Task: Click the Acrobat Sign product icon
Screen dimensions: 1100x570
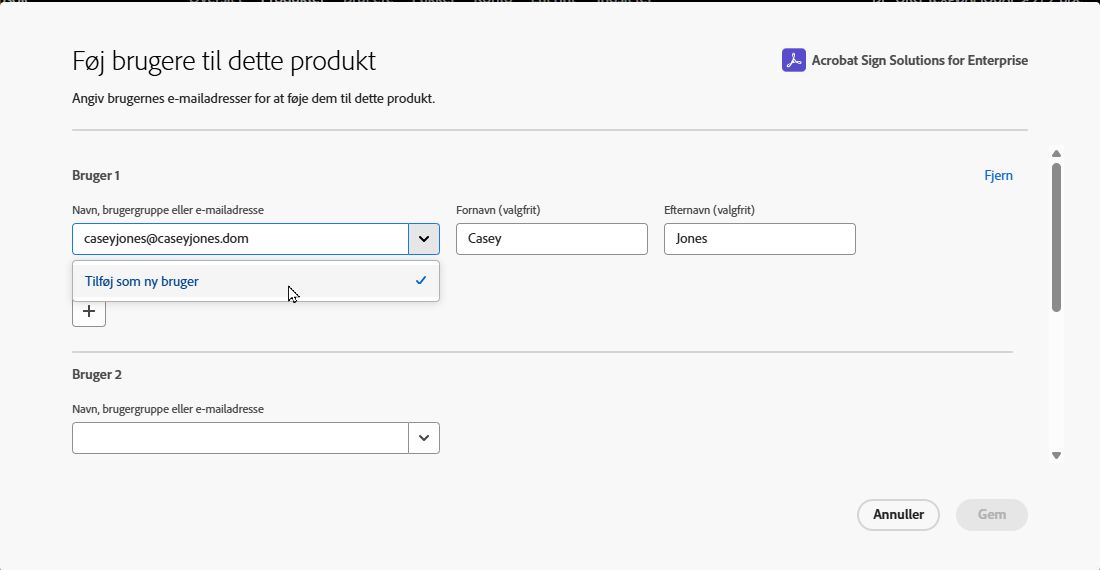Action: (793, 60)
